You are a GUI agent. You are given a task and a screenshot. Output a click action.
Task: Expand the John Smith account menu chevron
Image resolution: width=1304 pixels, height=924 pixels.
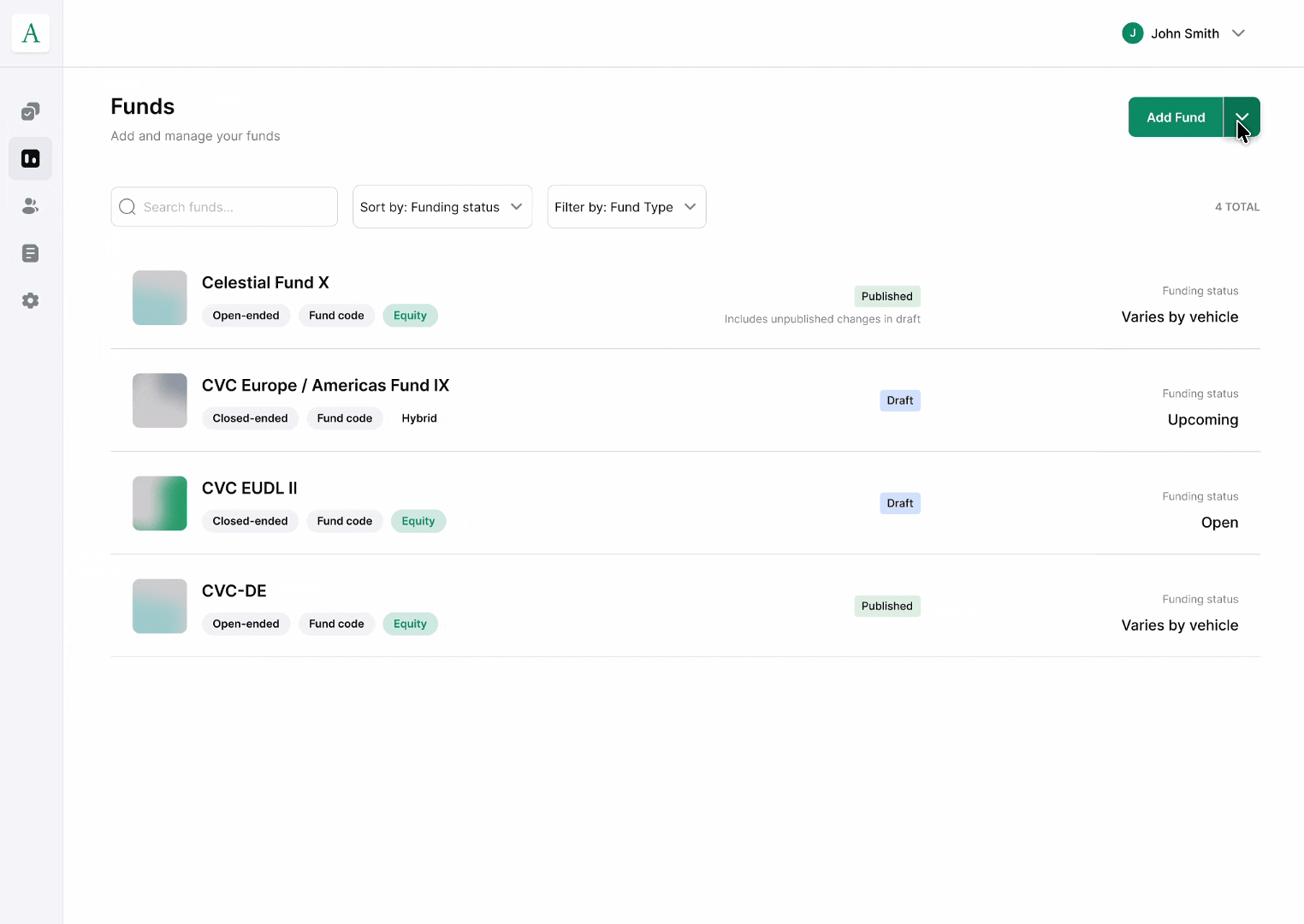pos(1238,33)
